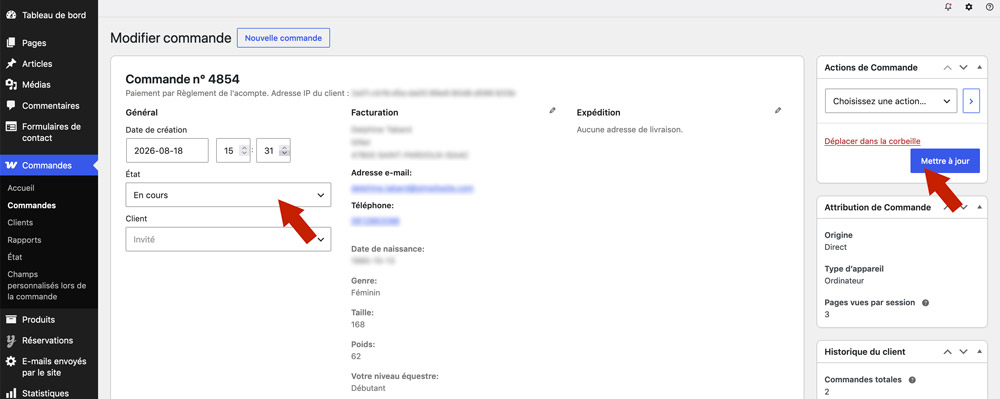This screenshot has width=1000, height=399.
Task: Collapse the Attribution de Commande panel
Action: (980, 207)
